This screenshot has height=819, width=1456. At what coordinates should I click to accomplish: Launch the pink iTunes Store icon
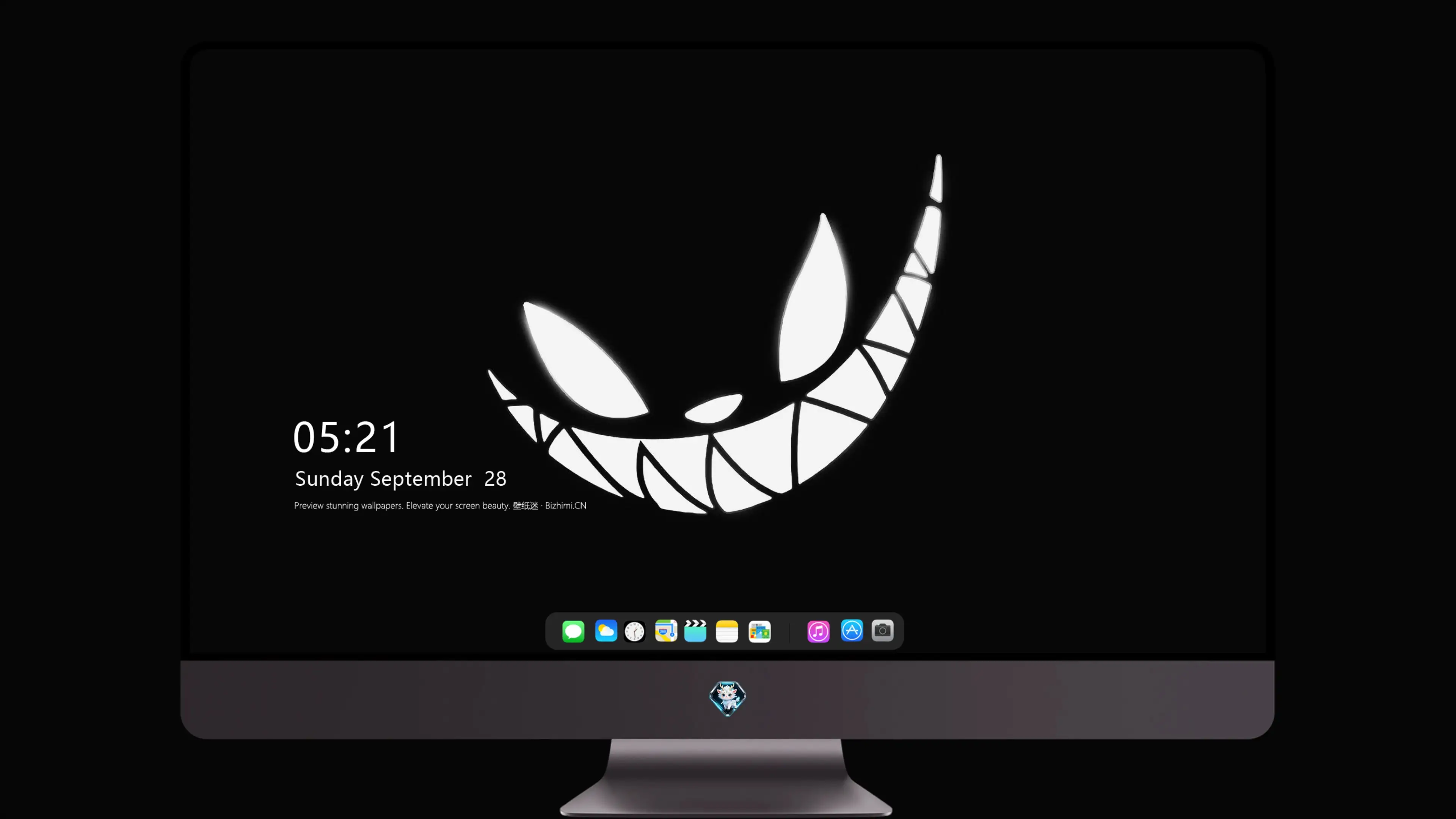coord(819,631)
